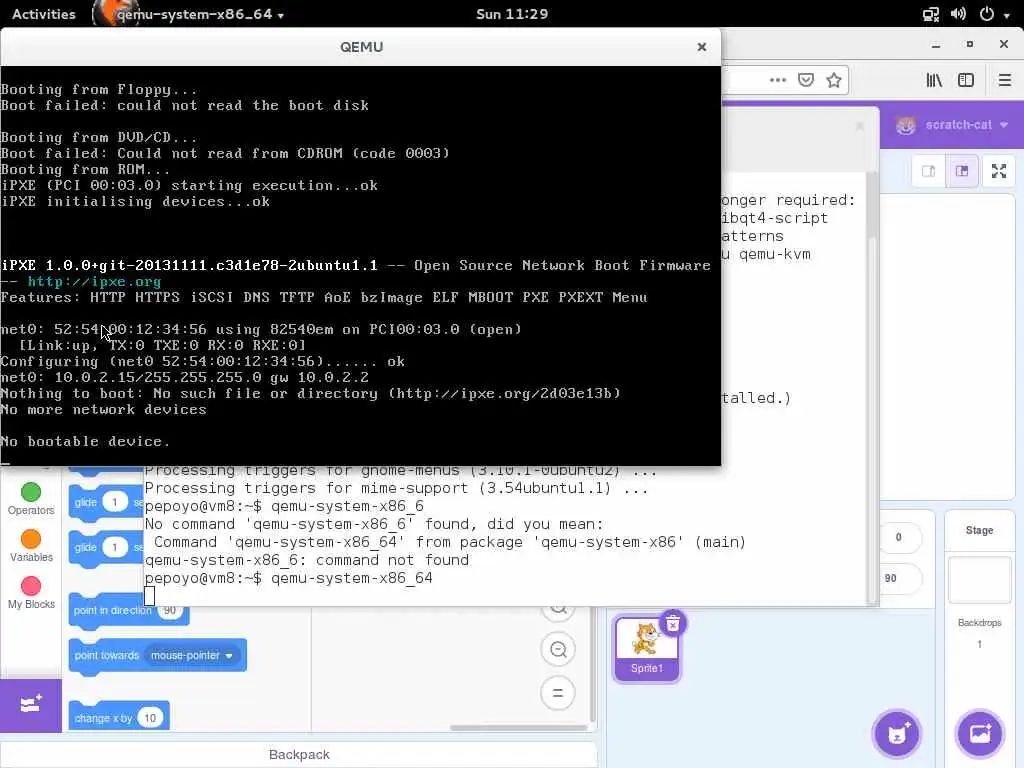This screenshot has width=1024, height=768.
Task: Click the horizontal scrollbar in Scratch workspace
Action: [519, 728]
